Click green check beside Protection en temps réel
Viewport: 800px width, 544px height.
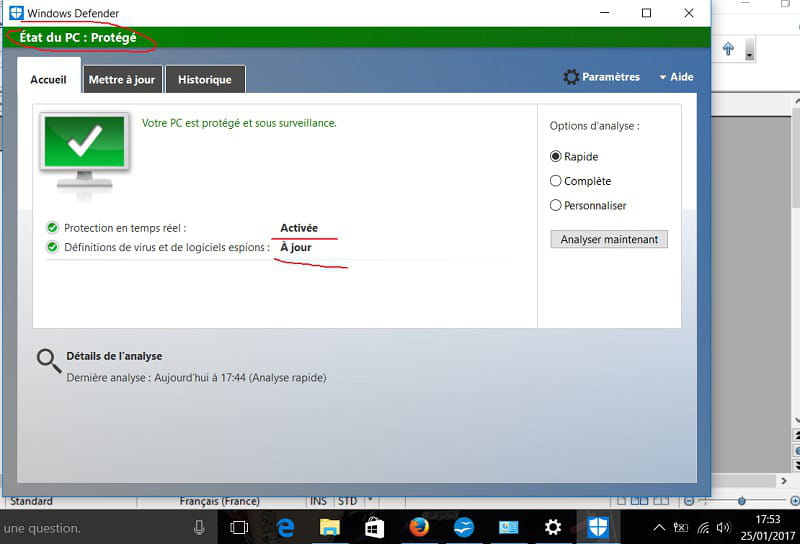pos(52,228)
